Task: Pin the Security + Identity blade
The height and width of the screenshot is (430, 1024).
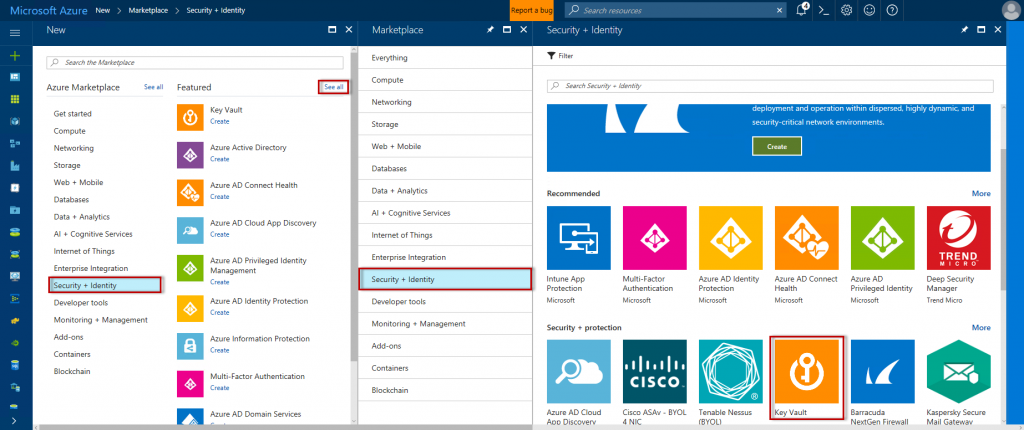Action: pos(964,30)
